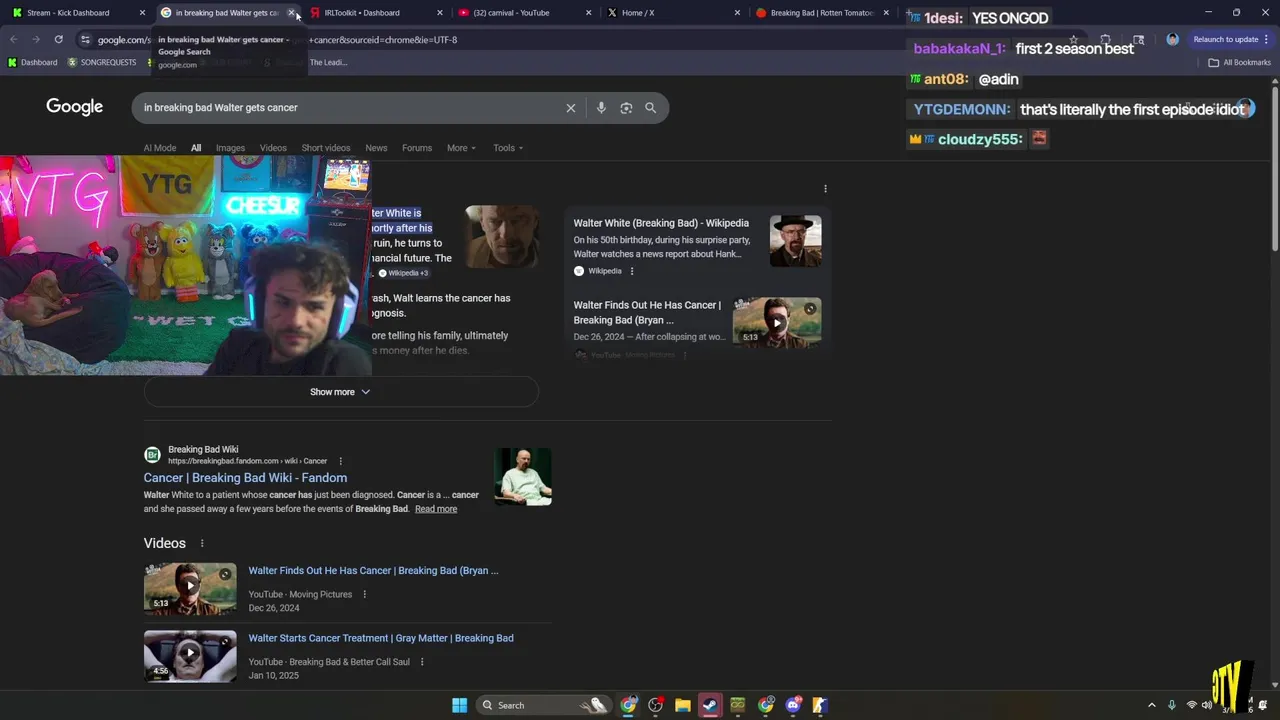Viewport: 1280px width, 720px height.
Task: Click first Chrome icon in taskbar
Action: tap(628, 705)
